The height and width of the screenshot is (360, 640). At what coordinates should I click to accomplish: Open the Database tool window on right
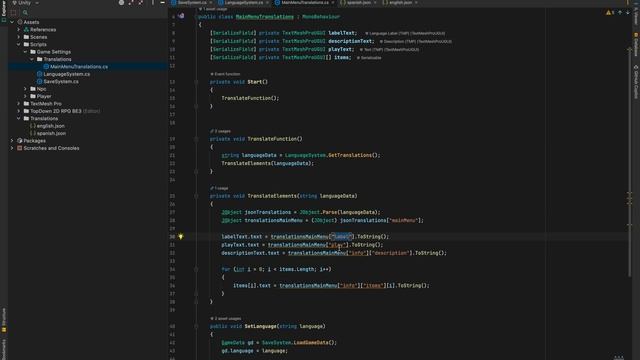pyautogui.click(x=636, y=44)
